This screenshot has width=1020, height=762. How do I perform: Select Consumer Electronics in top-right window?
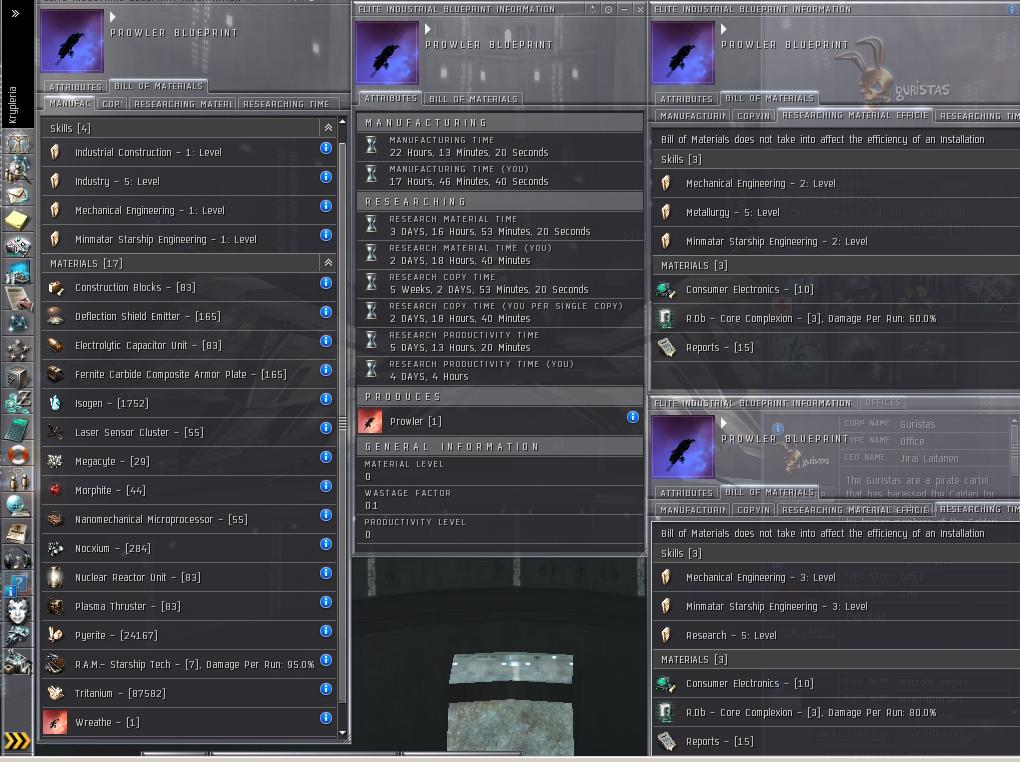tap(836, 290)
